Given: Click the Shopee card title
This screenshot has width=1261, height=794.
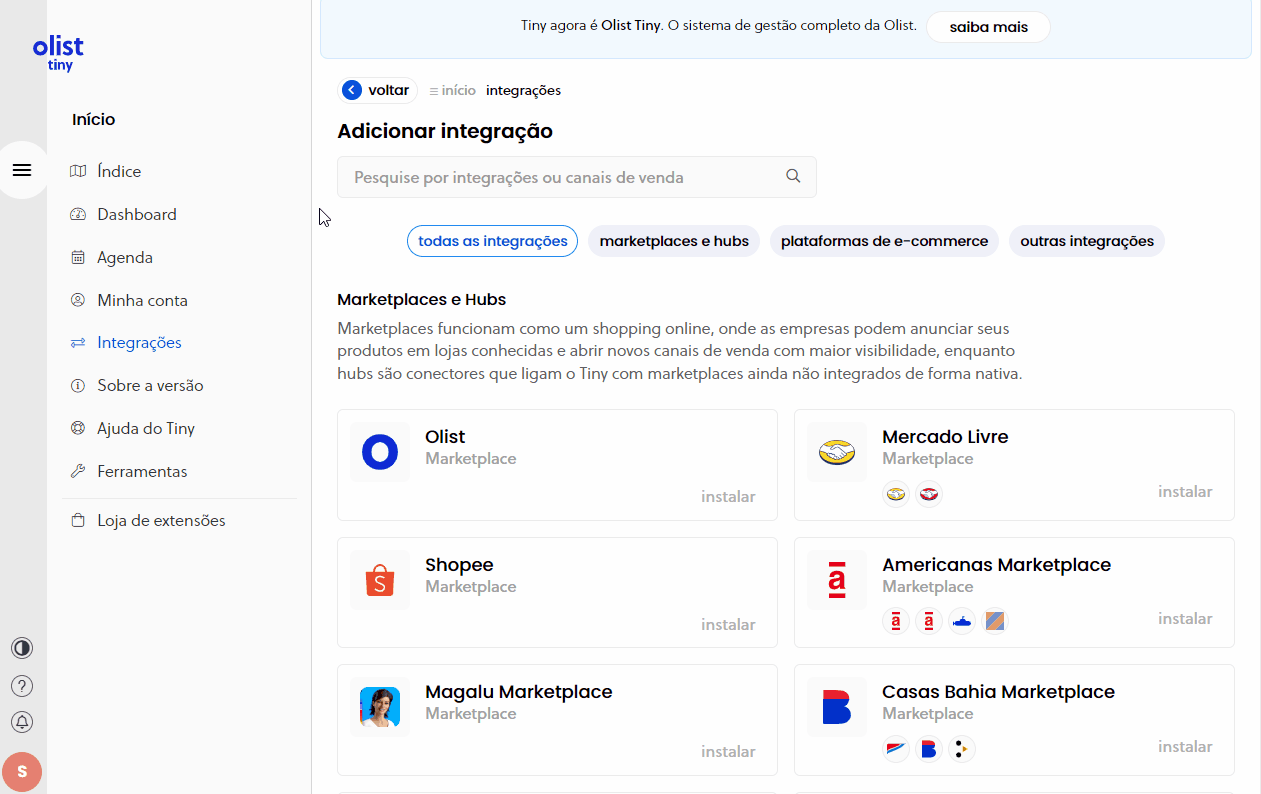Looking at the screenshot, I should [x=459, y=565].
